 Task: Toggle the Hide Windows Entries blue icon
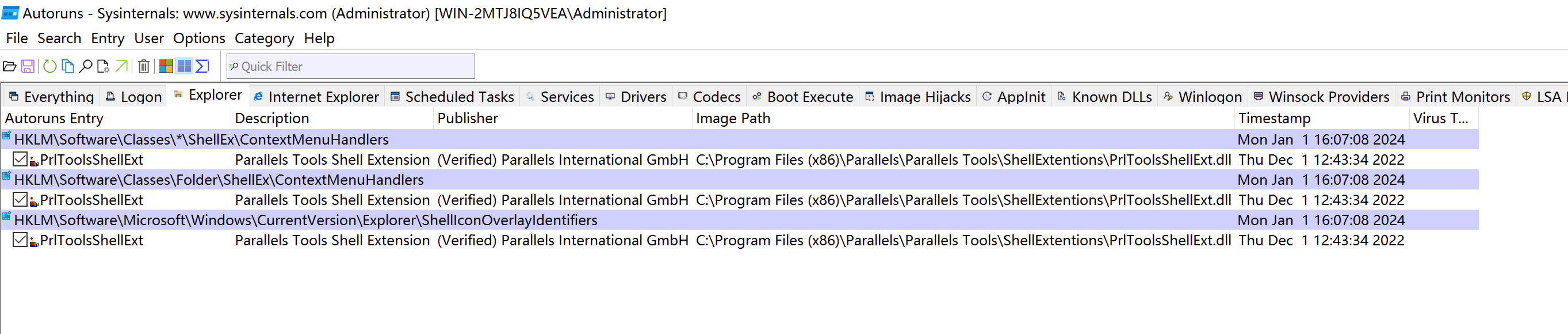(184, 66)
